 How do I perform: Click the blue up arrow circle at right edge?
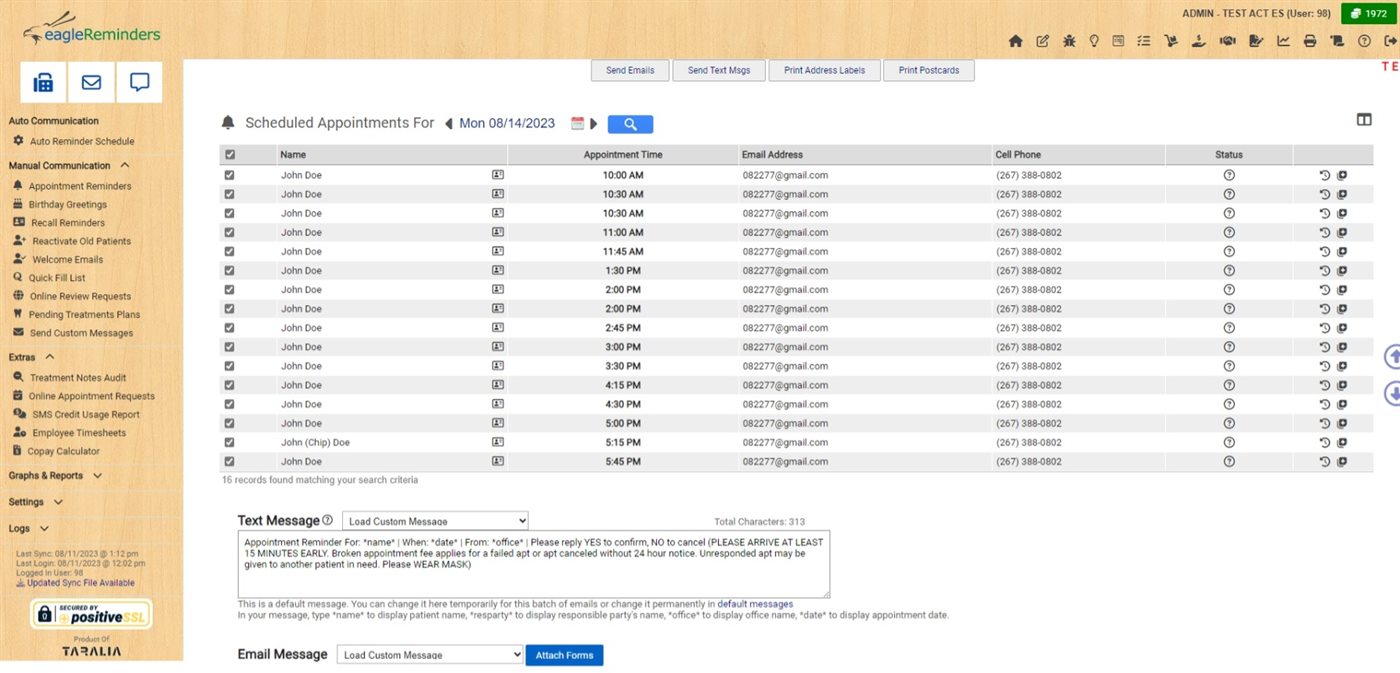pos(1393,357)
